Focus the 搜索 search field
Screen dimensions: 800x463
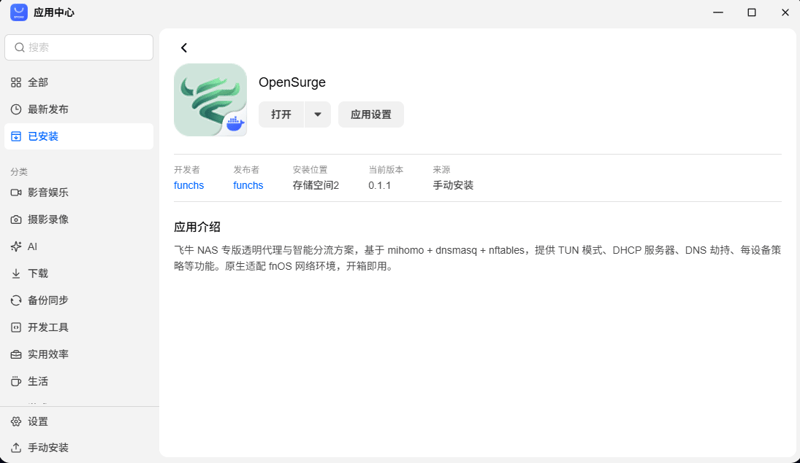(x=79, y=47)
